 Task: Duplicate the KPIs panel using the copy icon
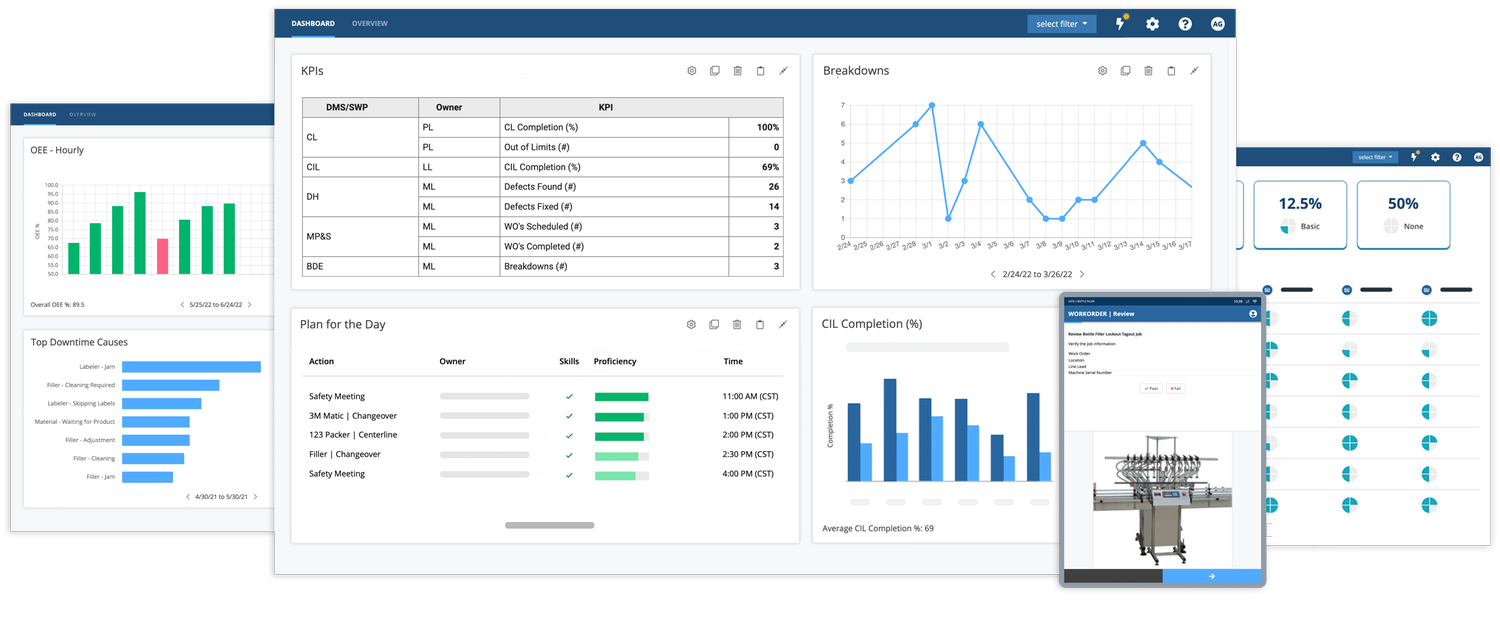click(x=714, y=71)
